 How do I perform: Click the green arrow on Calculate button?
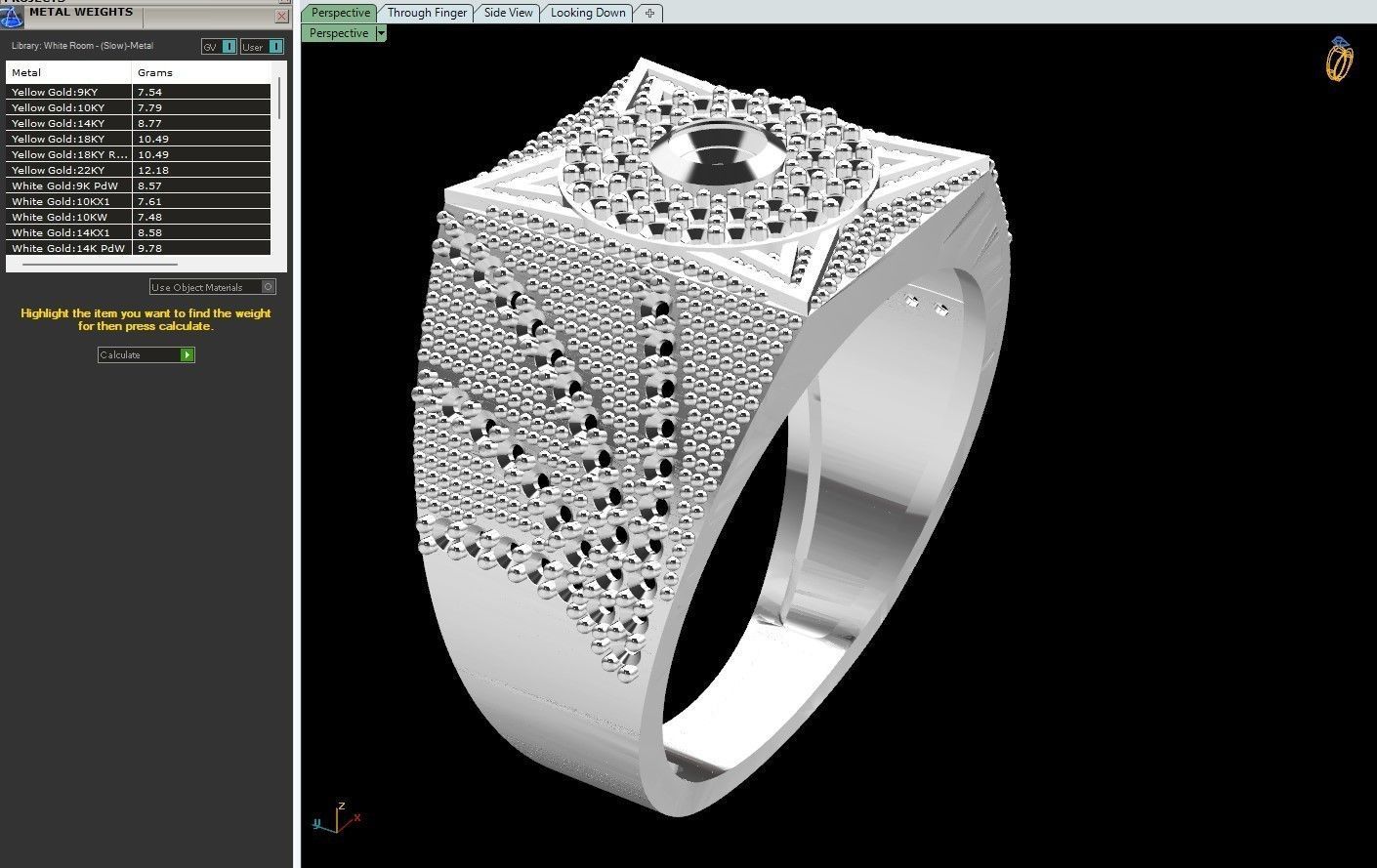(188, 354)
